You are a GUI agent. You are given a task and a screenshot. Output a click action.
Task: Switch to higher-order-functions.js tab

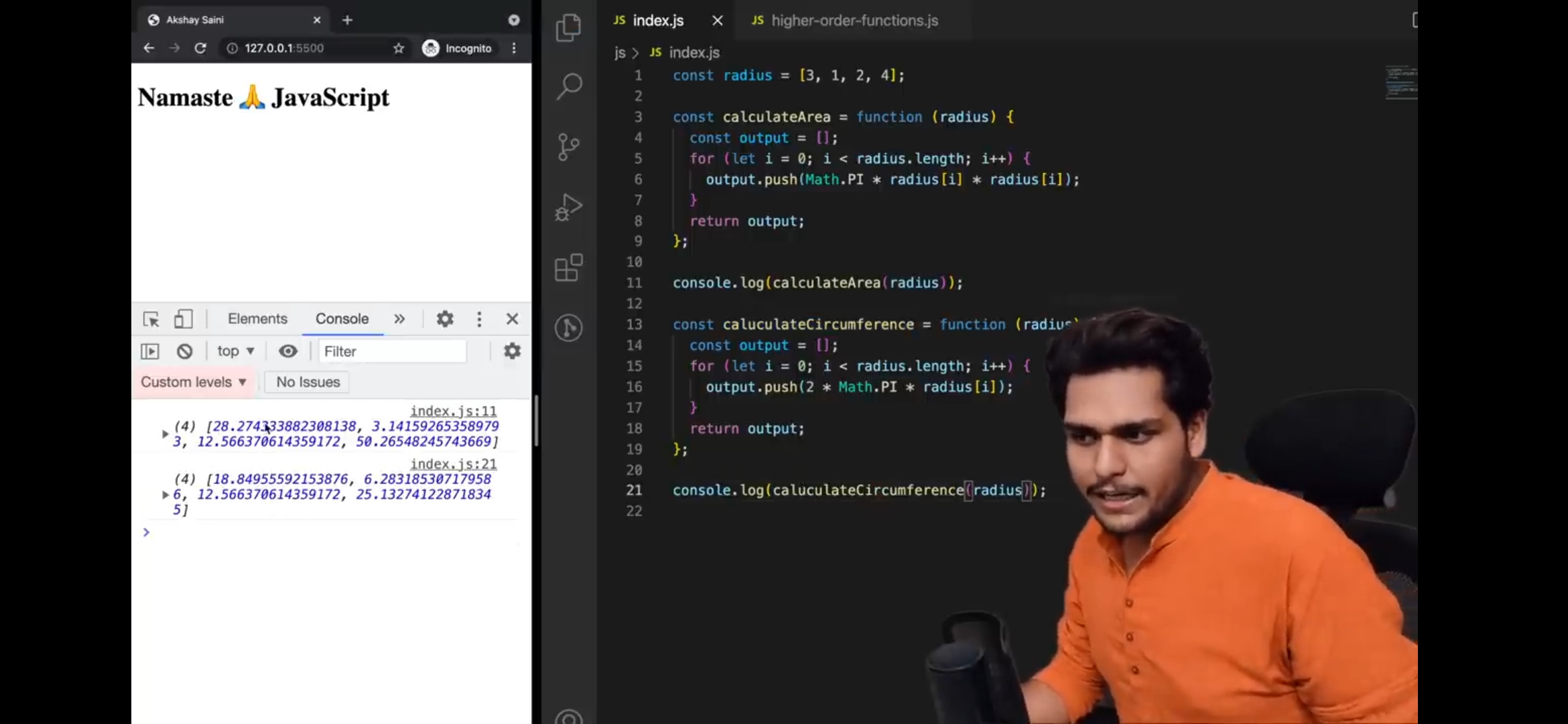click(x=854, y=21)
